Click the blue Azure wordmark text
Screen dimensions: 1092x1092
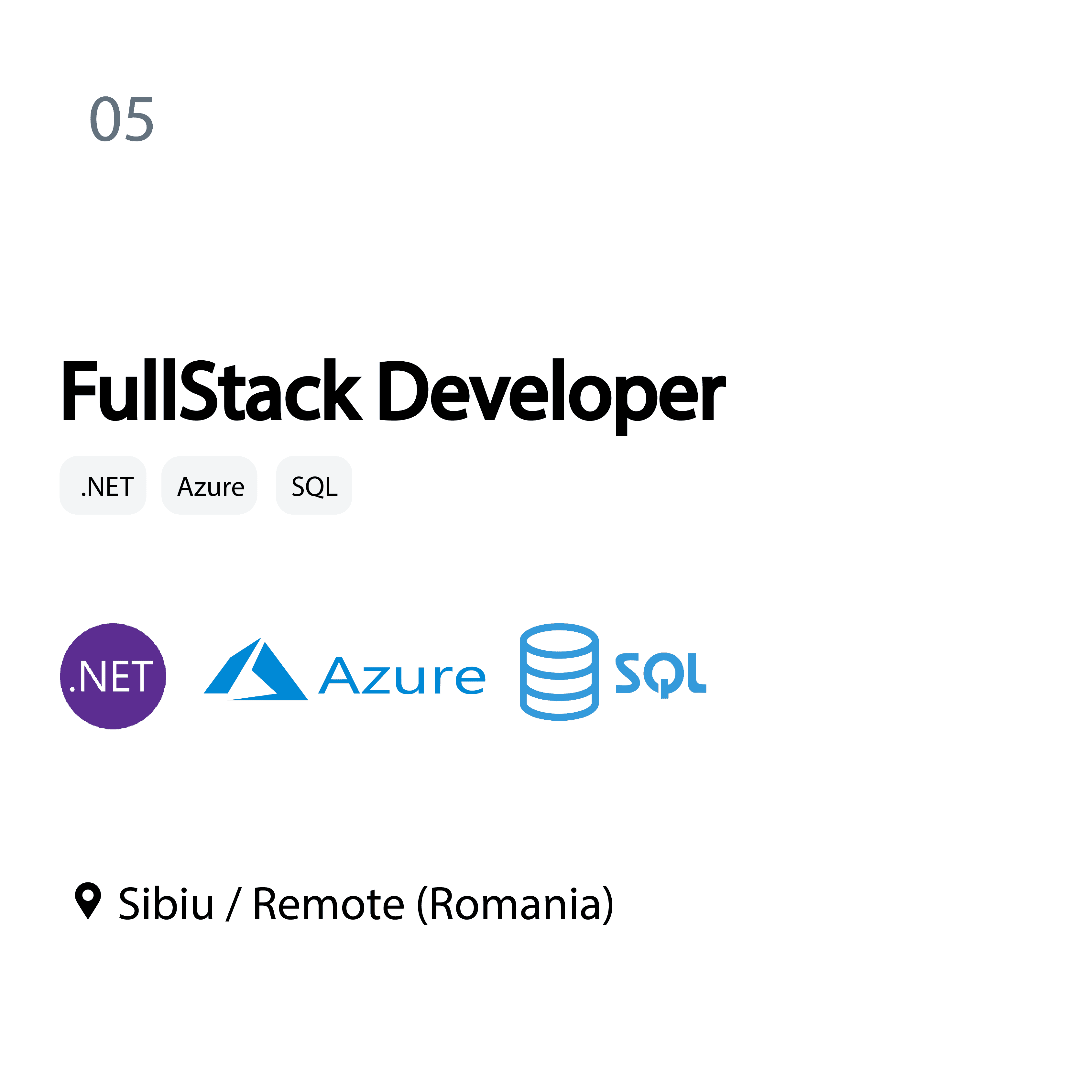click(402, 676)
